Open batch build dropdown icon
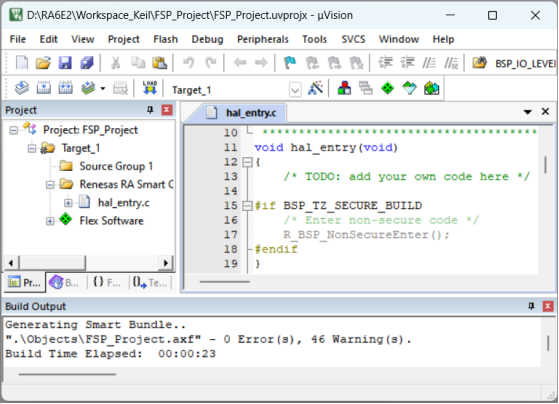Viewport: 559px width, 404px height. [x=103, y=88]
